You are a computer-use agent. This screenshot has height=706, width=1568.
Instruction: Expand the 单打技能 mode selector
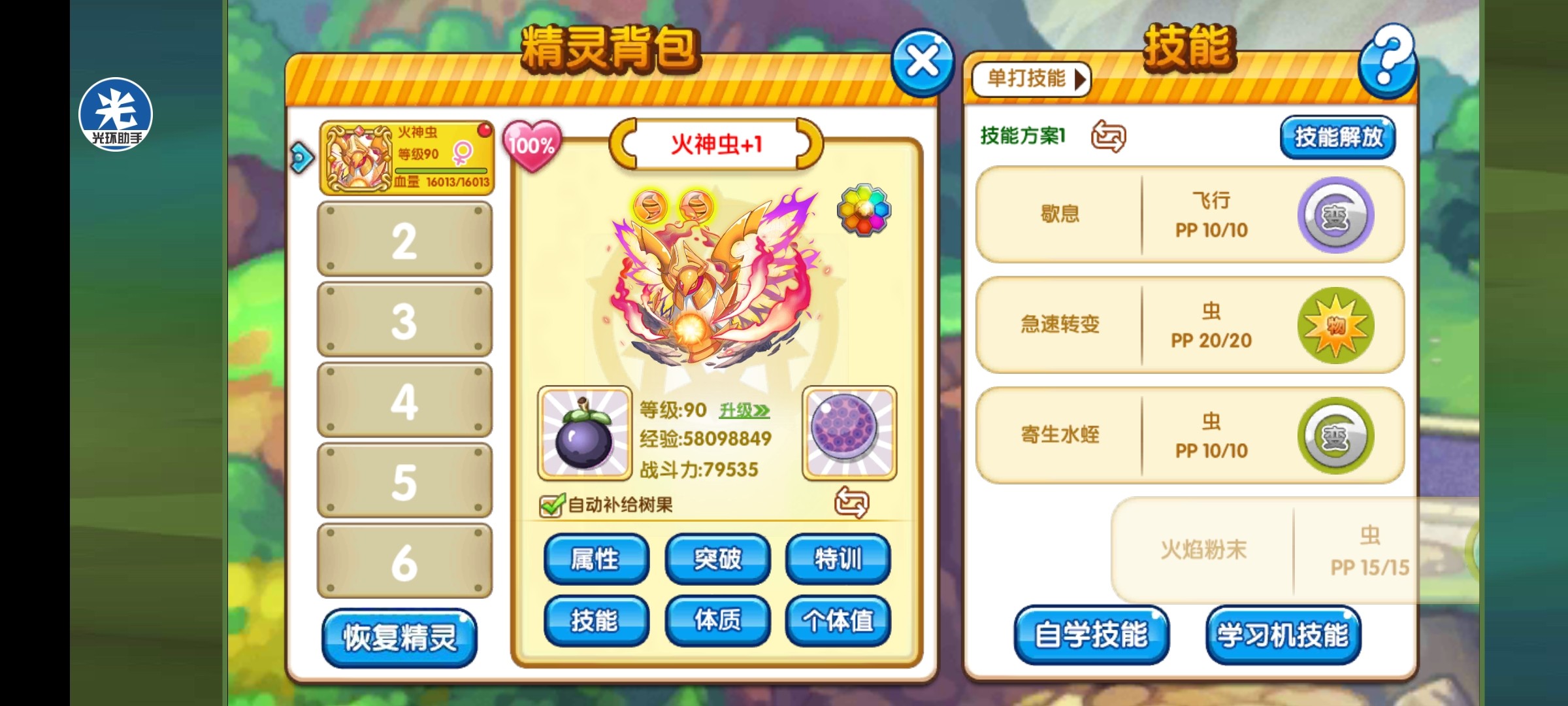[1031, 79]
